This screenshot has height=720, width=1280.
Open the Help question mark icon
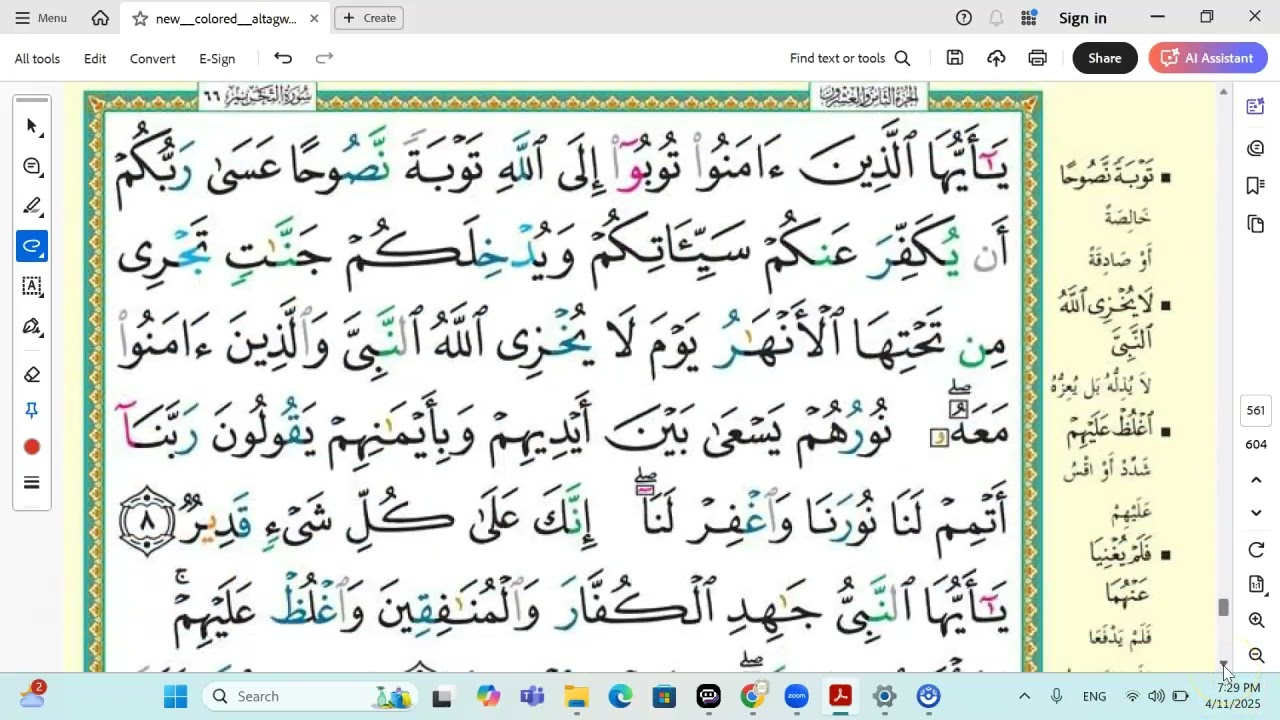964,18
